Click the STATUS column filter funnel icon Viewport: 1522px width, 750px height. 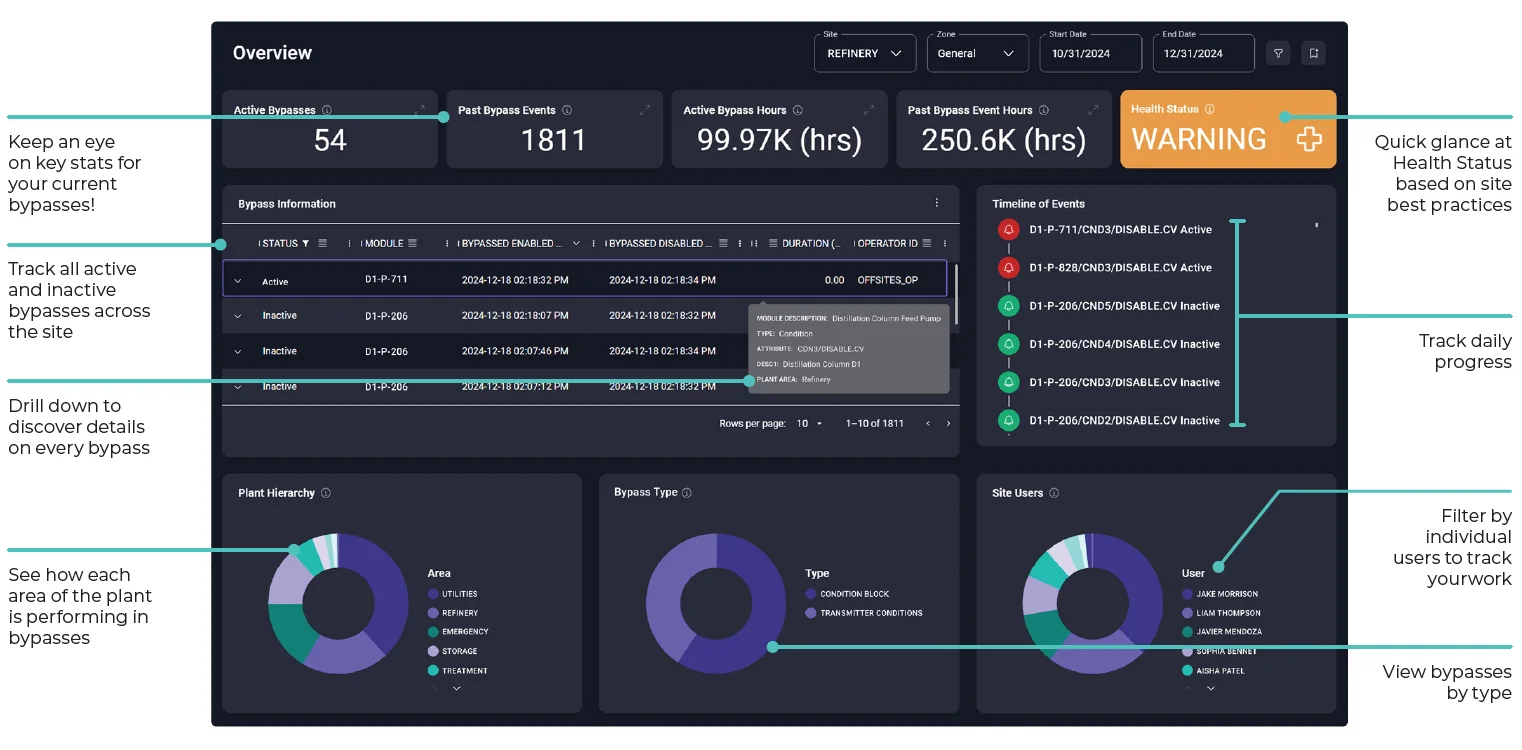[x=306, y=243]
